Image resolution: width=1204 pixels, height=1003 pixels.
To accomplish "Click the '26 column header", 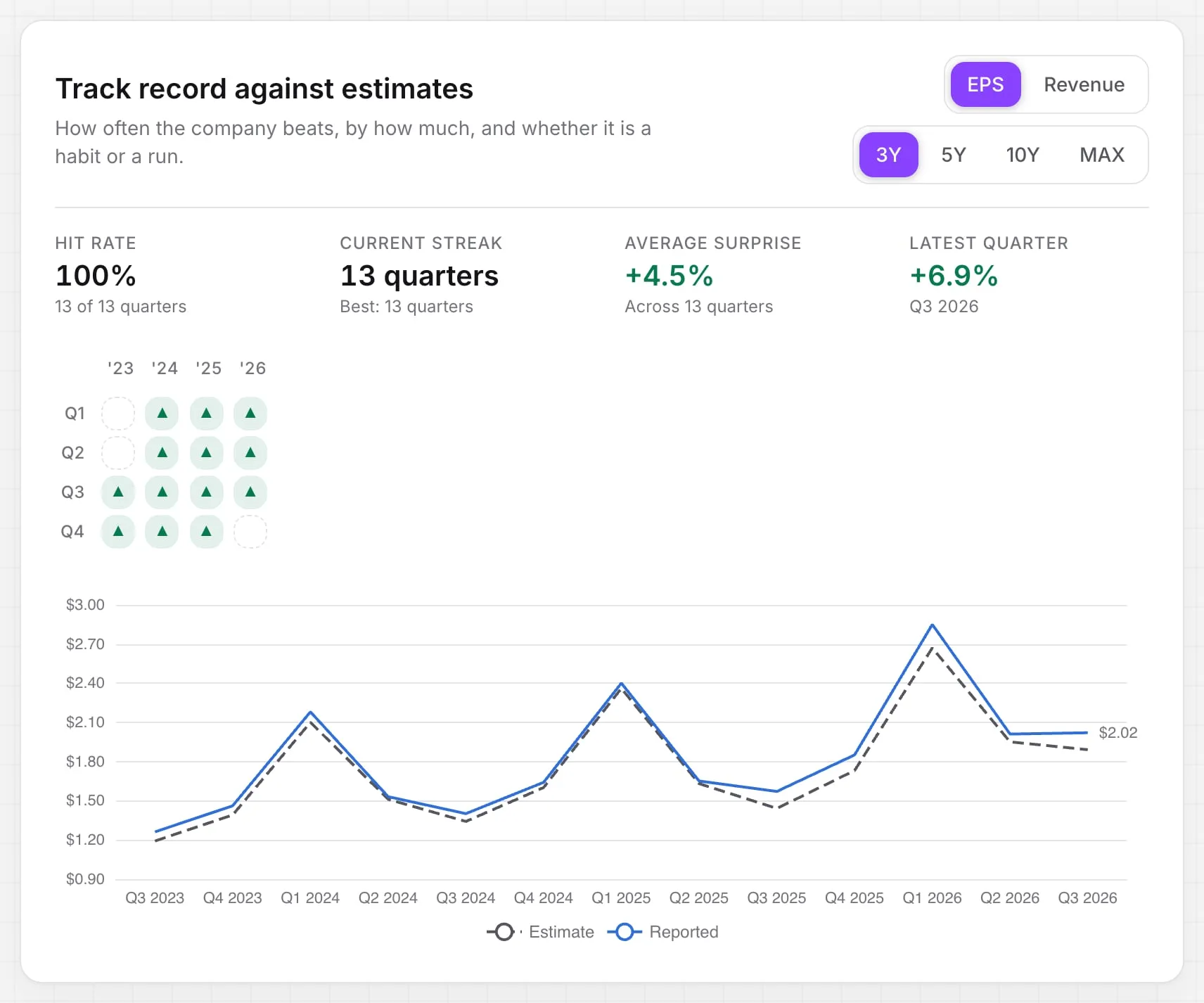I will click(252, 368).
